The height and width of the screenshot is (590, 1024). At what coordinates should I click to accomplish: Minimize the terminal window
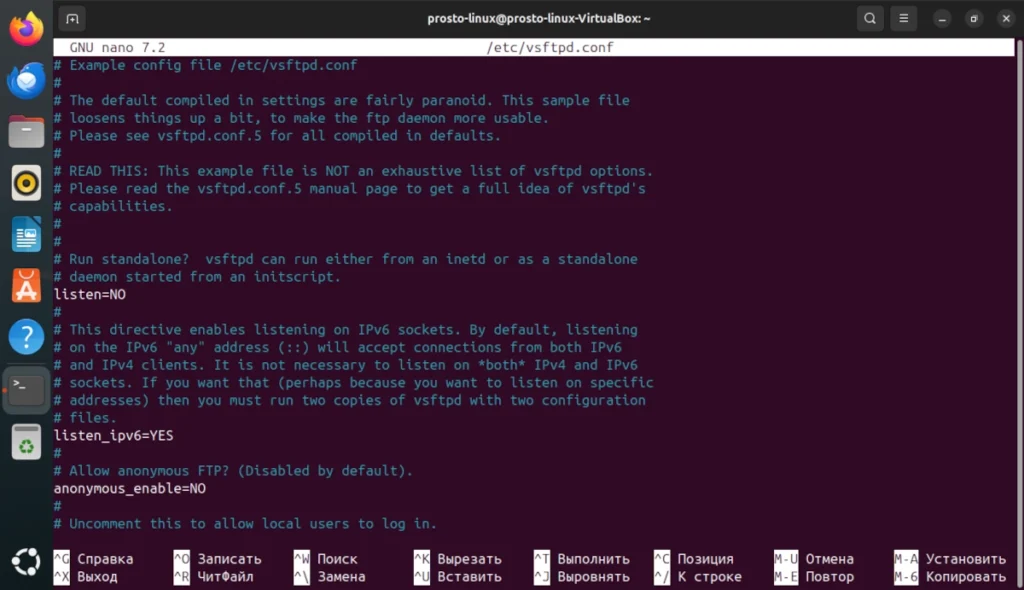pos(942,19)
